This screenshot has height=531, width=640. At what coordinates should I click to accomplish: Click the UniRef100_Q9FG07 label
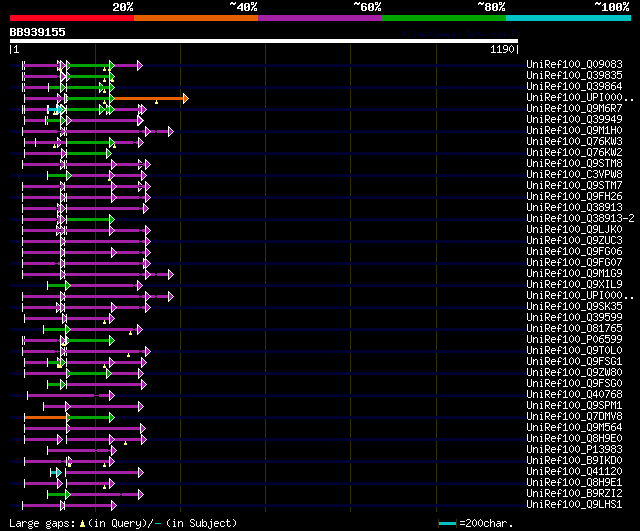[574, 263]
